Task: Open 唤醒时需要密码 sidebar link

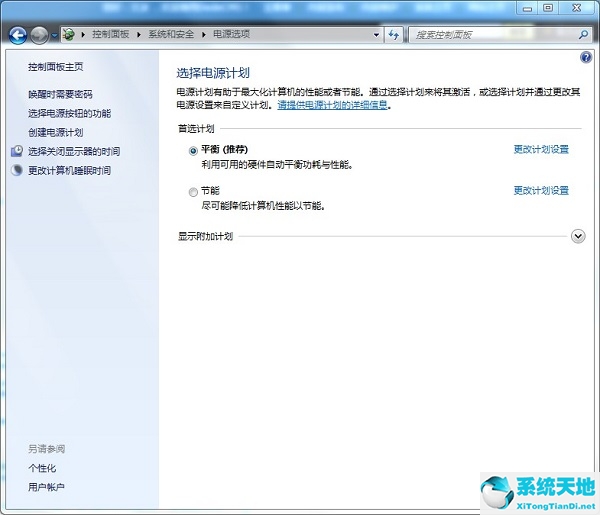Action: [x=60, y=94]
